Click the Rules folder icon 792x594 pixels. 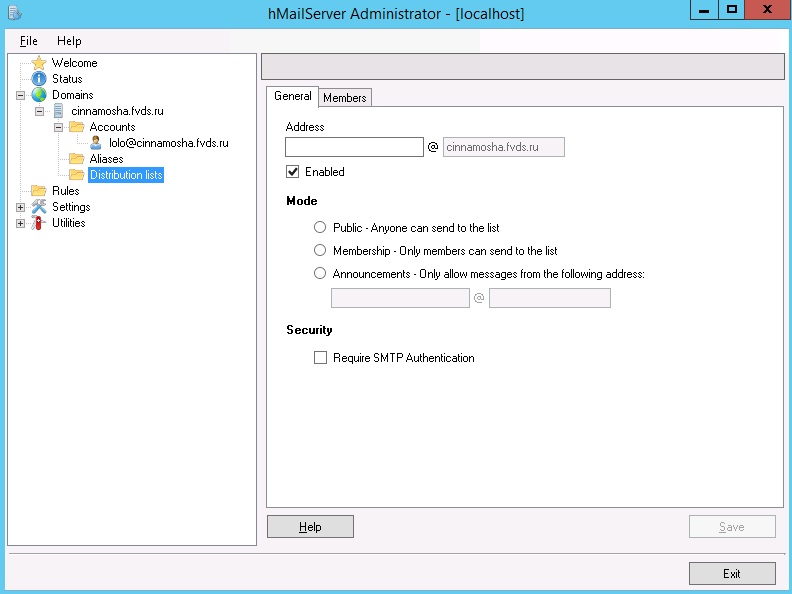click(39, 190)
